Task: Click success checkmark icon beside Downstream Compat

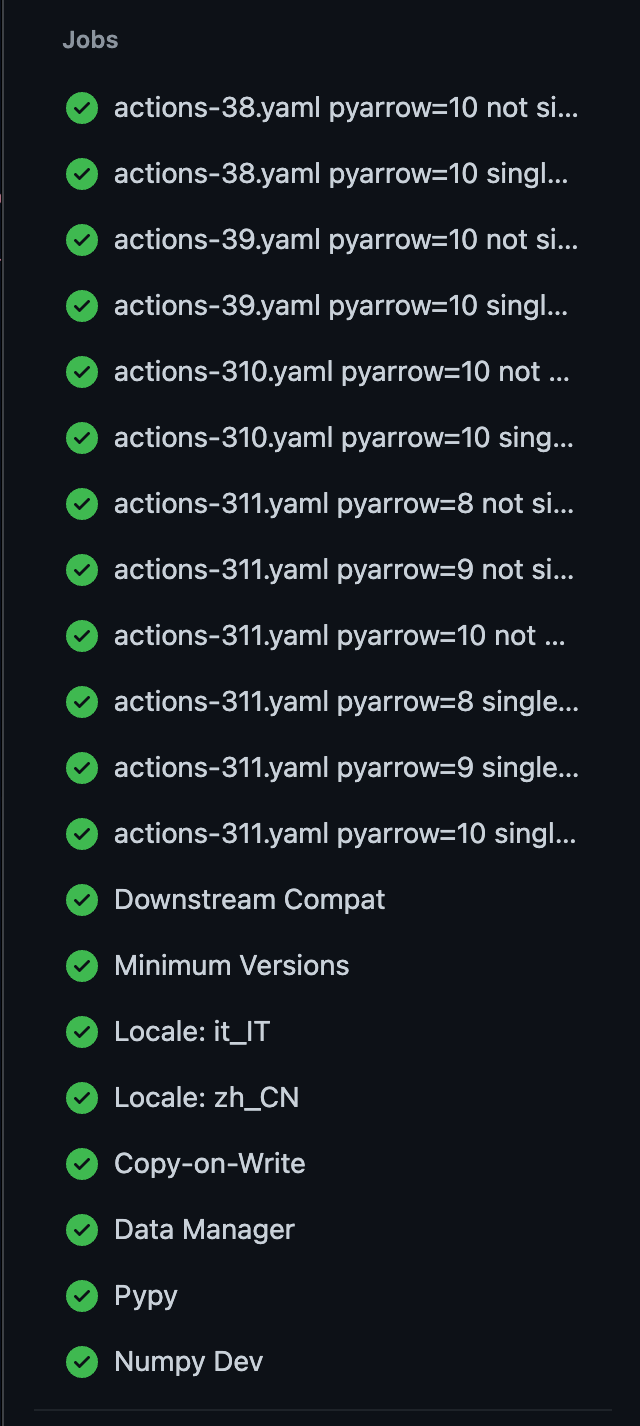Action: [x=81, y=900]
